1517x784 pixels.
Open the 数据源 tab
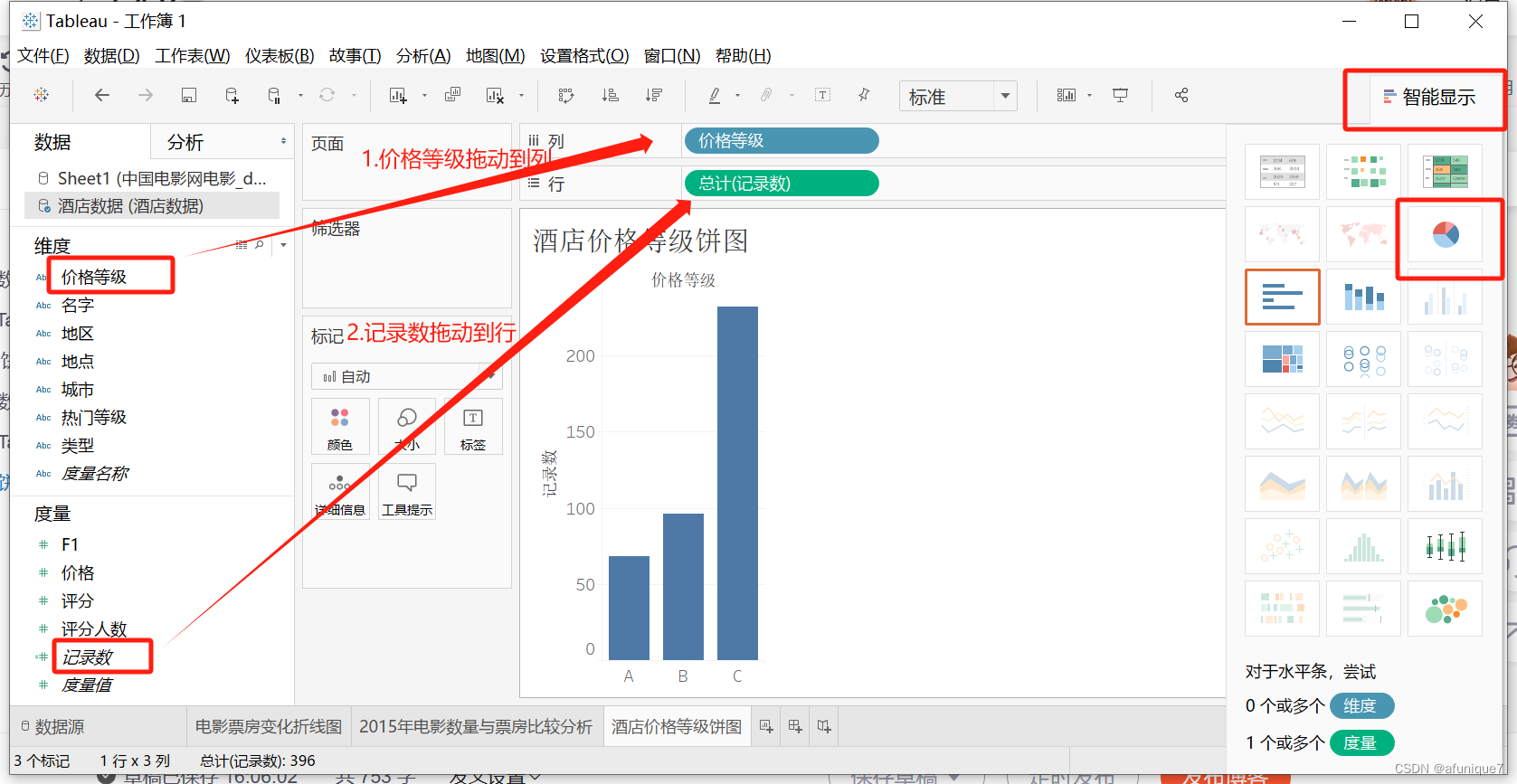tap(52, 726)
